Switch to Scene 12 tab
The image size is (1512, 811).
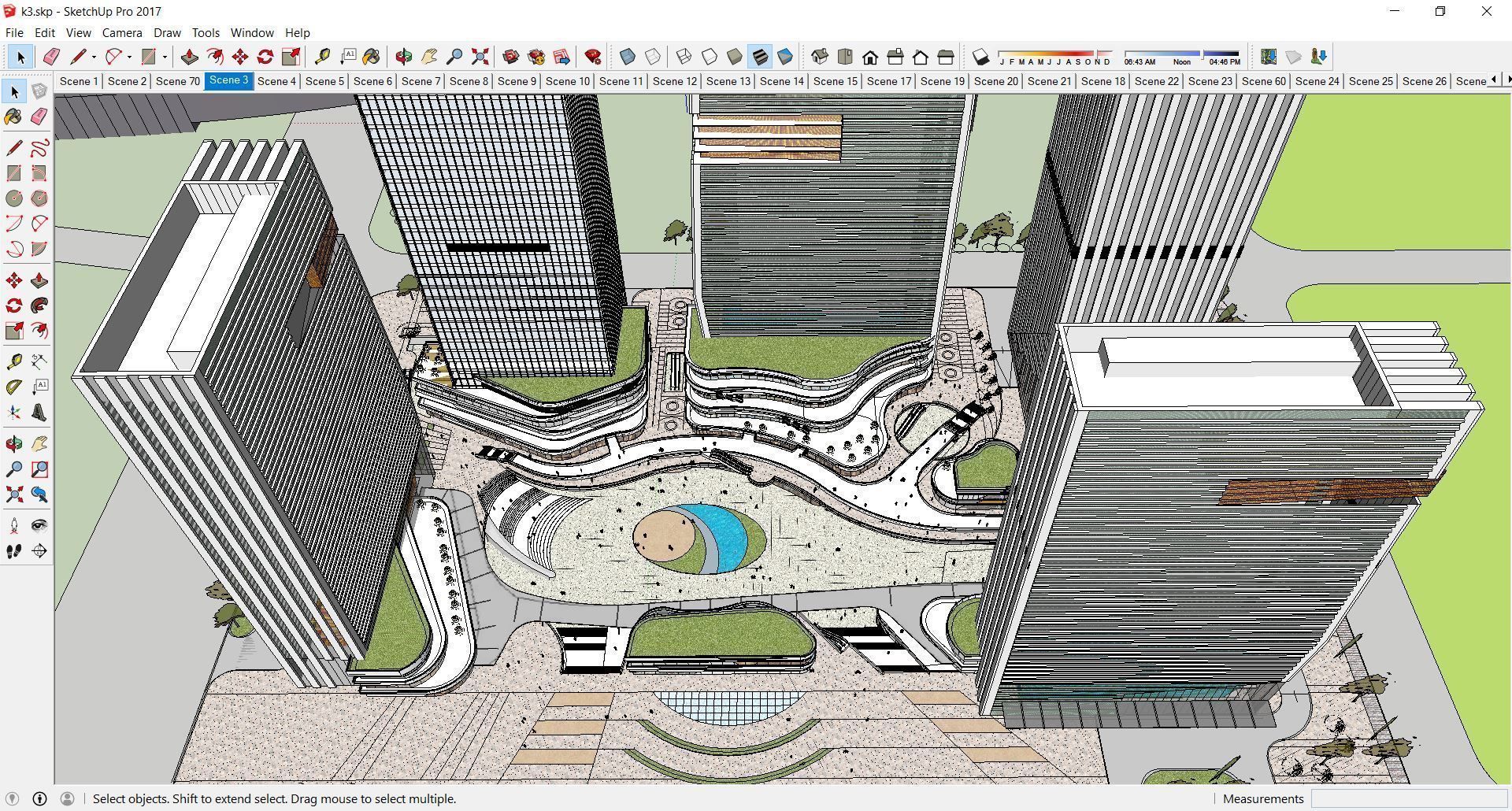tap(675, 80)
